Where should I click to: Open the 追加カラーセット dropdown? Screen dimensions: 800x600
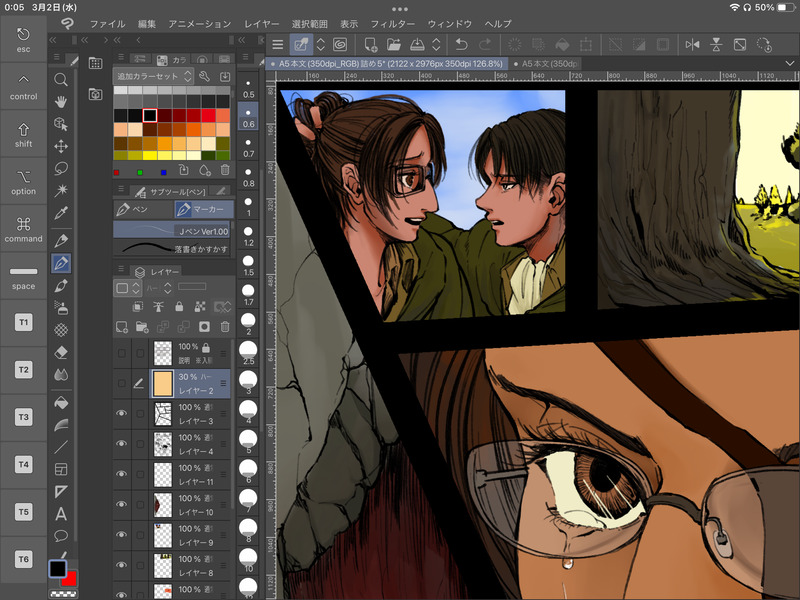tap(153, 77)
